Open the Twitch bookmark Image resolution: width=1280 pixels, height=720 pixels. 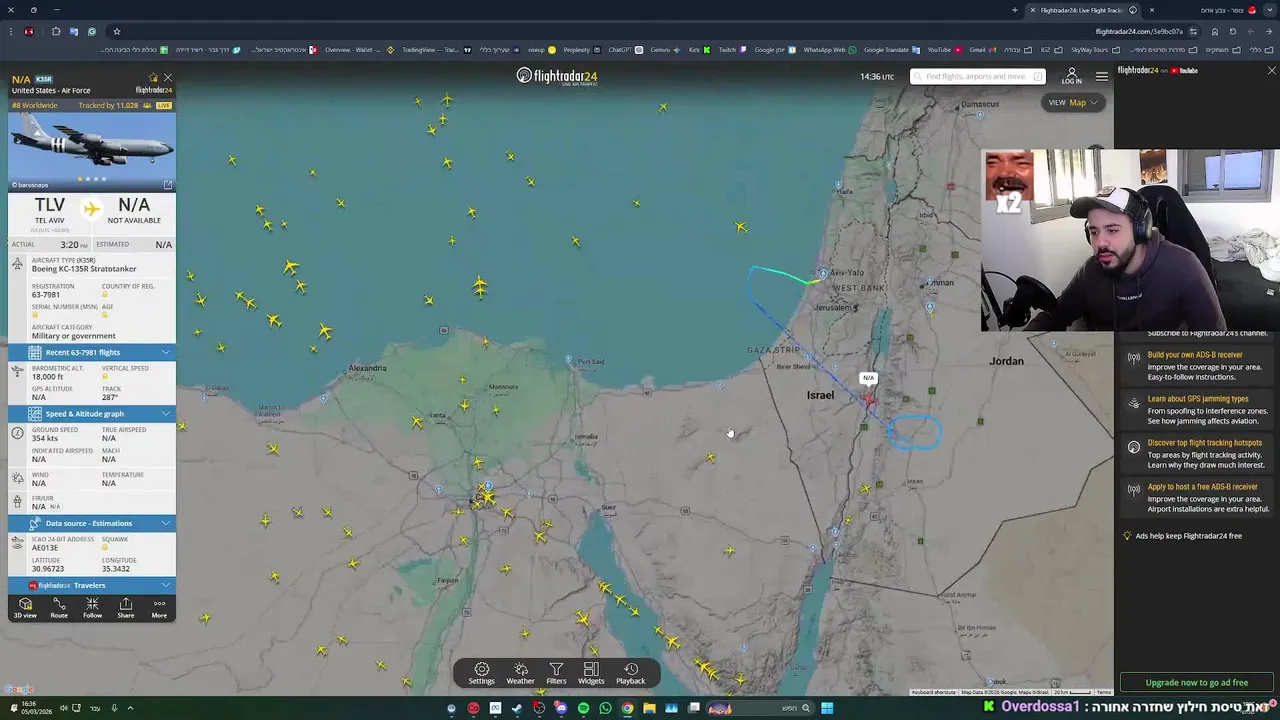pyautogui.click(x=731, y=49)
